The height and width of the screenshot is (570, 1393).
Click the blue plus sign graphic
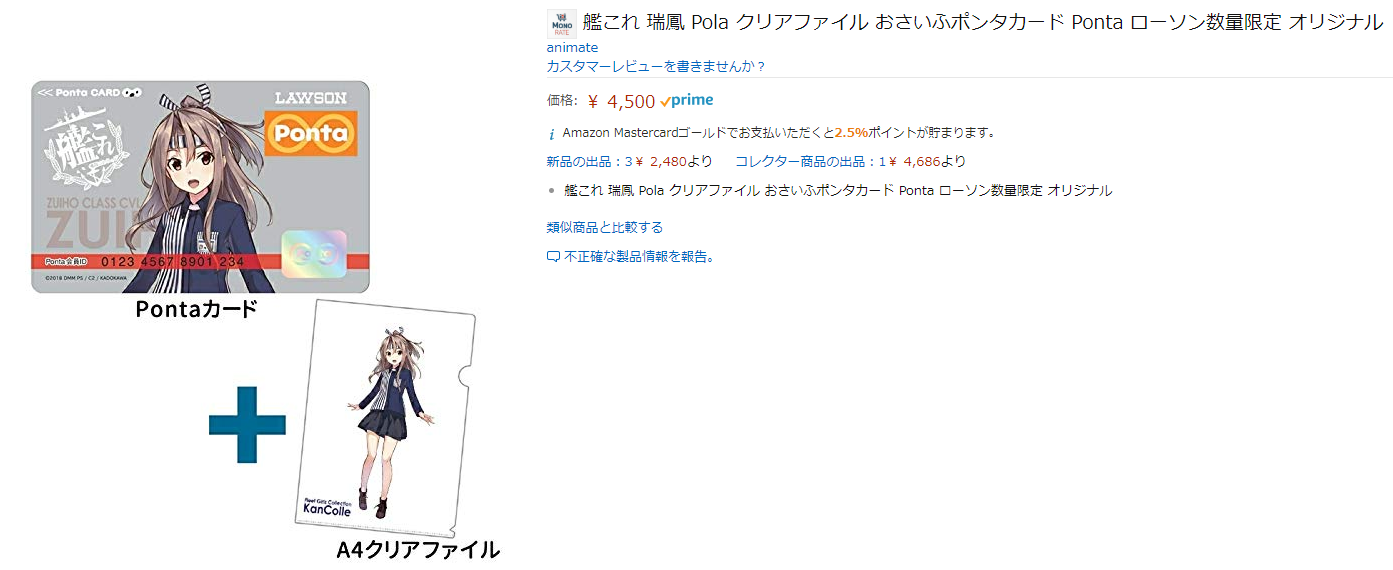point(247,425)
